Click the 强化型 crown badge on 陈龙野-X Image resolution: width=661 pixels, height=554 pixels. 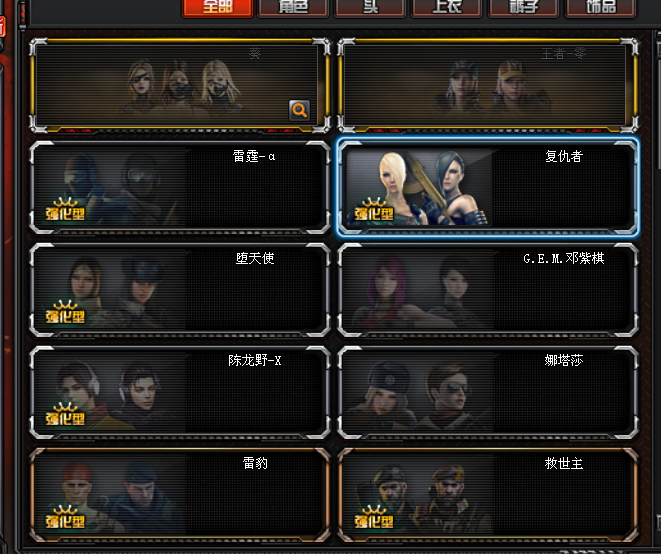pos(65,414)
